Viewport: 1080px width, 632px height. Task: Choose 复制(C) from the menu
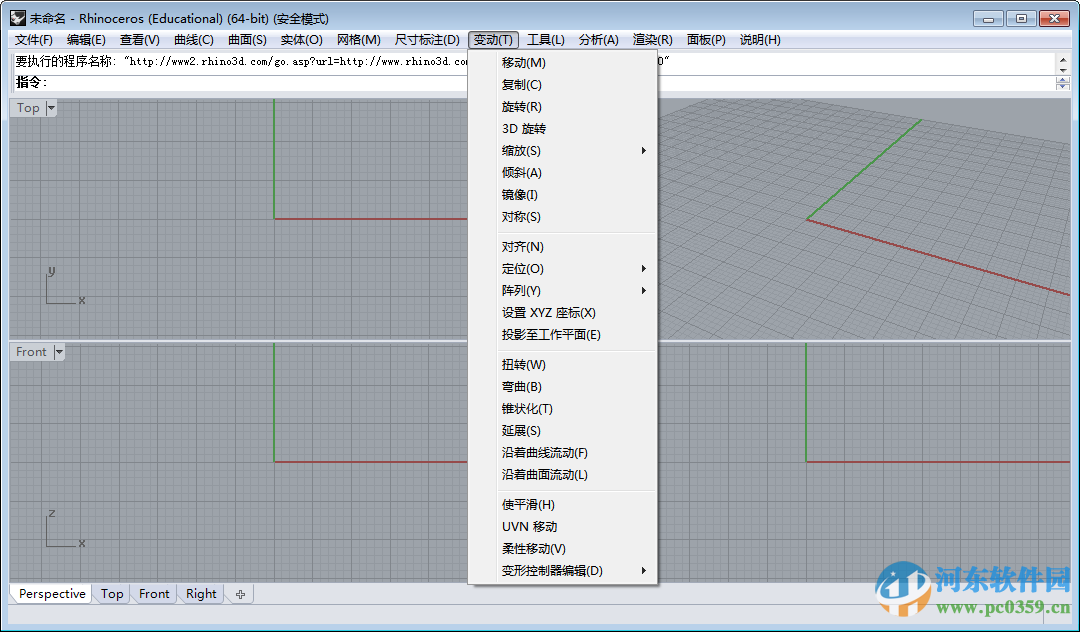click(x=563, y=85)
